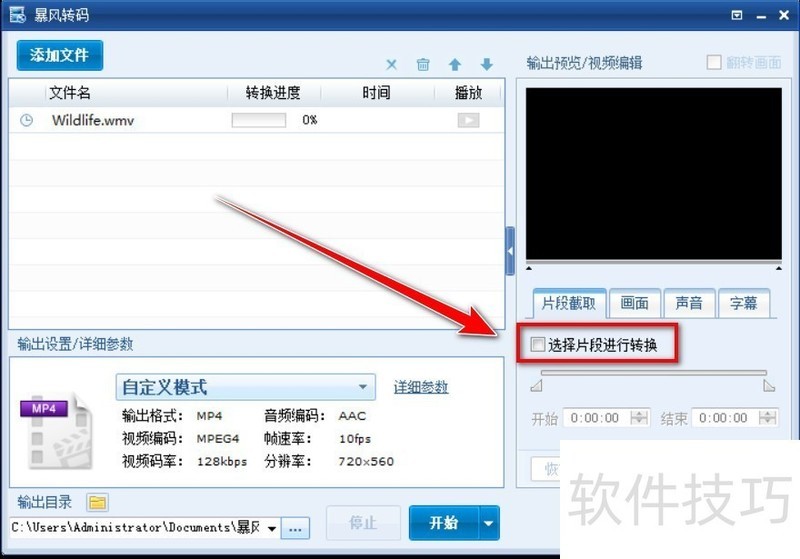Browse output directory with the ... button
This screenshot has width=800, height=559.
(x=295, y=529)
